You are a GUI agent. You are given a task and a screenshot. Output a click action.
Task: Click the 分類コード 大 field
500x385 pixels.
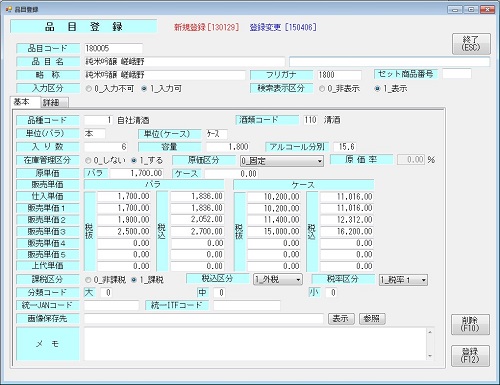pyautogui.click(x=106, y=293)
